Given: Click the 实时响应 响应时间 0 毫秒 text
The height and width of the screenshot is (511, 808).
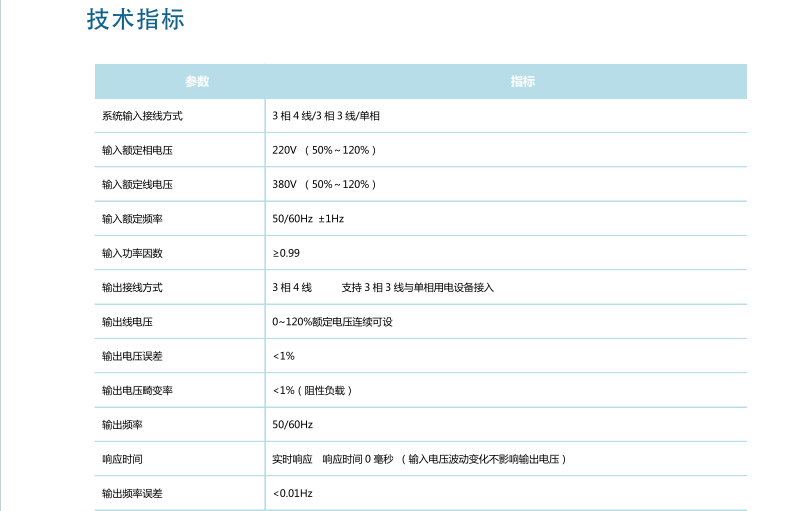Looking at the screenshot, I should pyautogui.click(x=332, y=459).
